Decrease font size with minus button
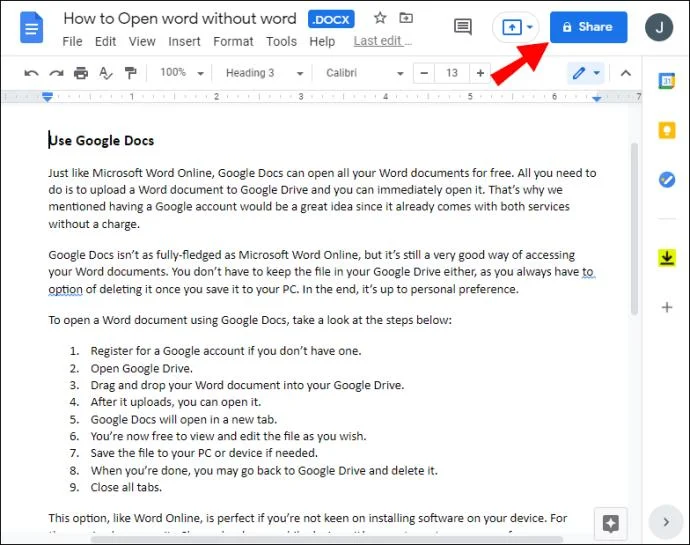Image resolution: width=690 pixels, height=545 pixels. [424, 73]
